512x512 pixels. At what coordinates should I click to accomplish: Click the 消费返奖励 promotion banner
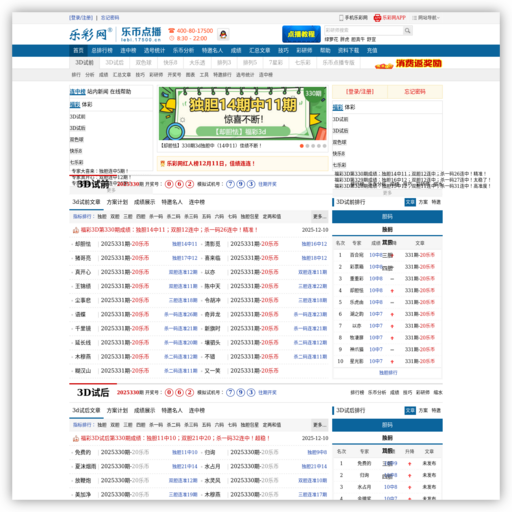pyautogui.click(x=408, y=63)
